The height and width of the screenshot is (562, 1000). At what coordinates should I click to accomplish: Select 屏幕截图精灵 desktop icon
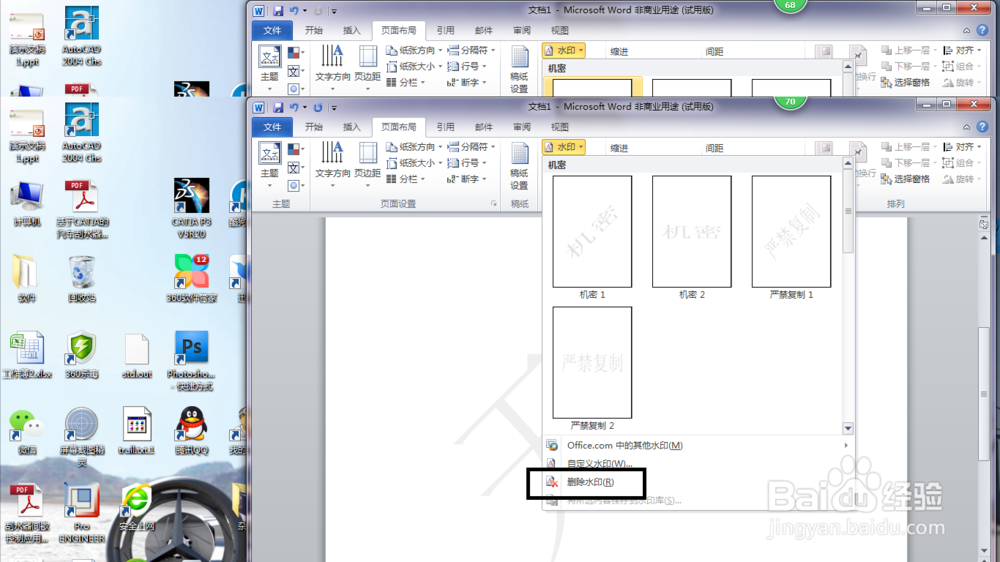82,437
